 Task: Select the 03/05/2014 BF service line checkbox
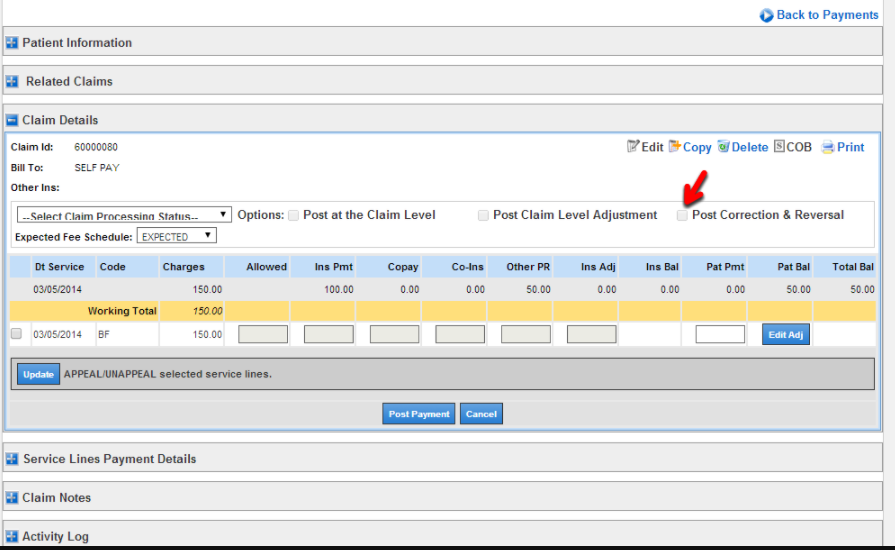[16, 334]
